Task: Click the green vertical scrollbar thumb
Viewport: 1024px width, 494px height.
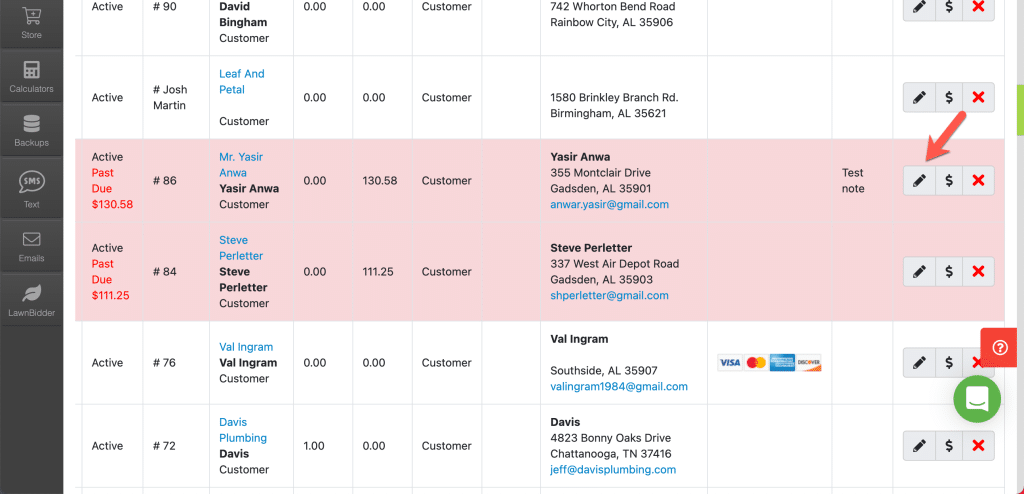Action: coord(1020,109)
